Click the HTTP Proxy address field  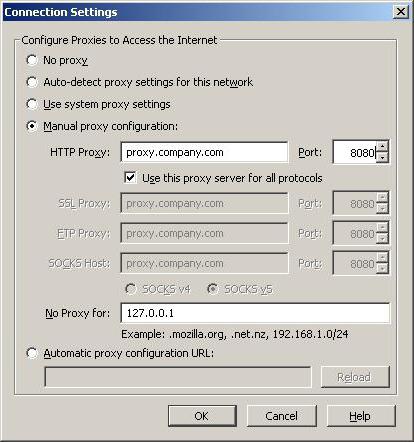tap(204, 152)
